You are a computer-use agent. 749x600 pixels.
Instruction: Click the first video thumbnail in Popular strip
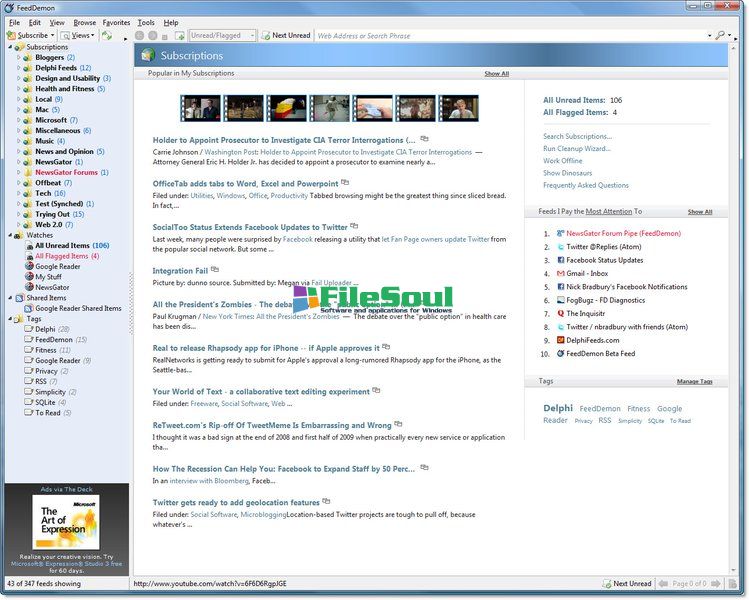coord(201,108)
